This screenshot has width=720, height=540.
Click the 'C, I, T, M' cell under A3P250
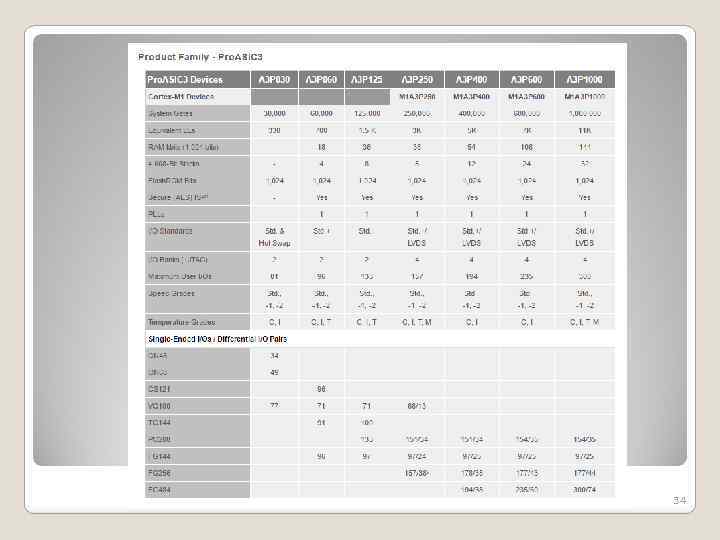416,322
